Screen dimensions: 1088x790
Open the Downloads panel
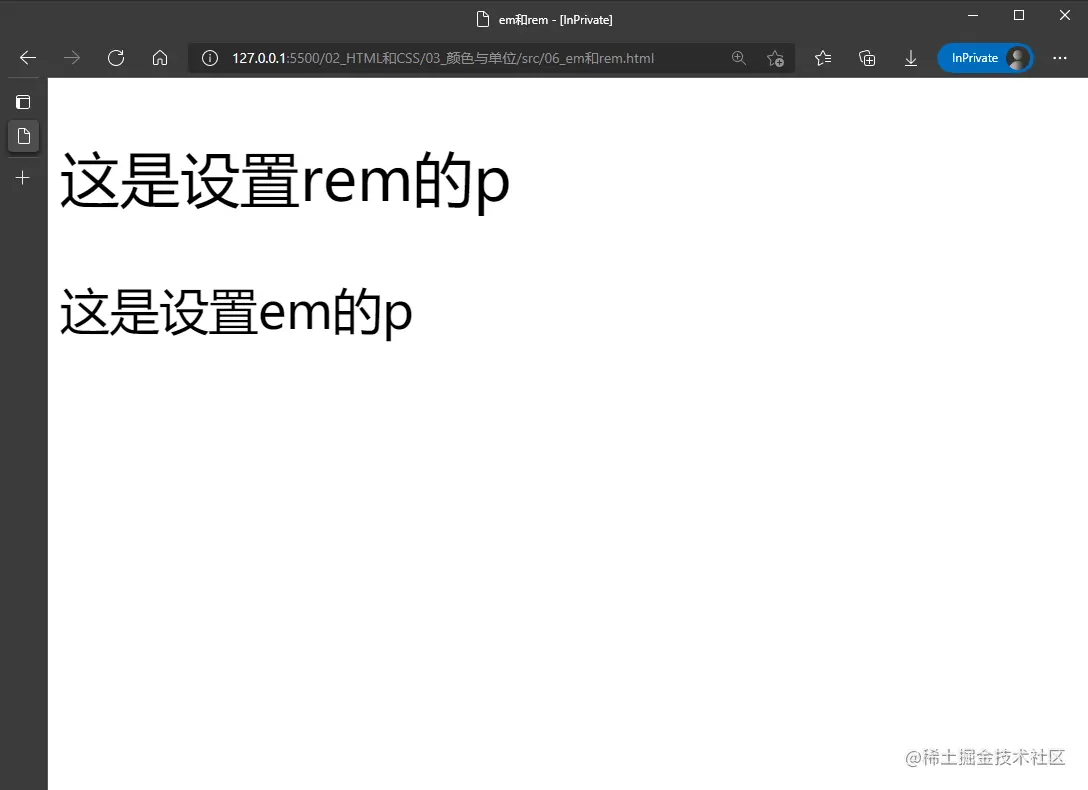point(911,58)
